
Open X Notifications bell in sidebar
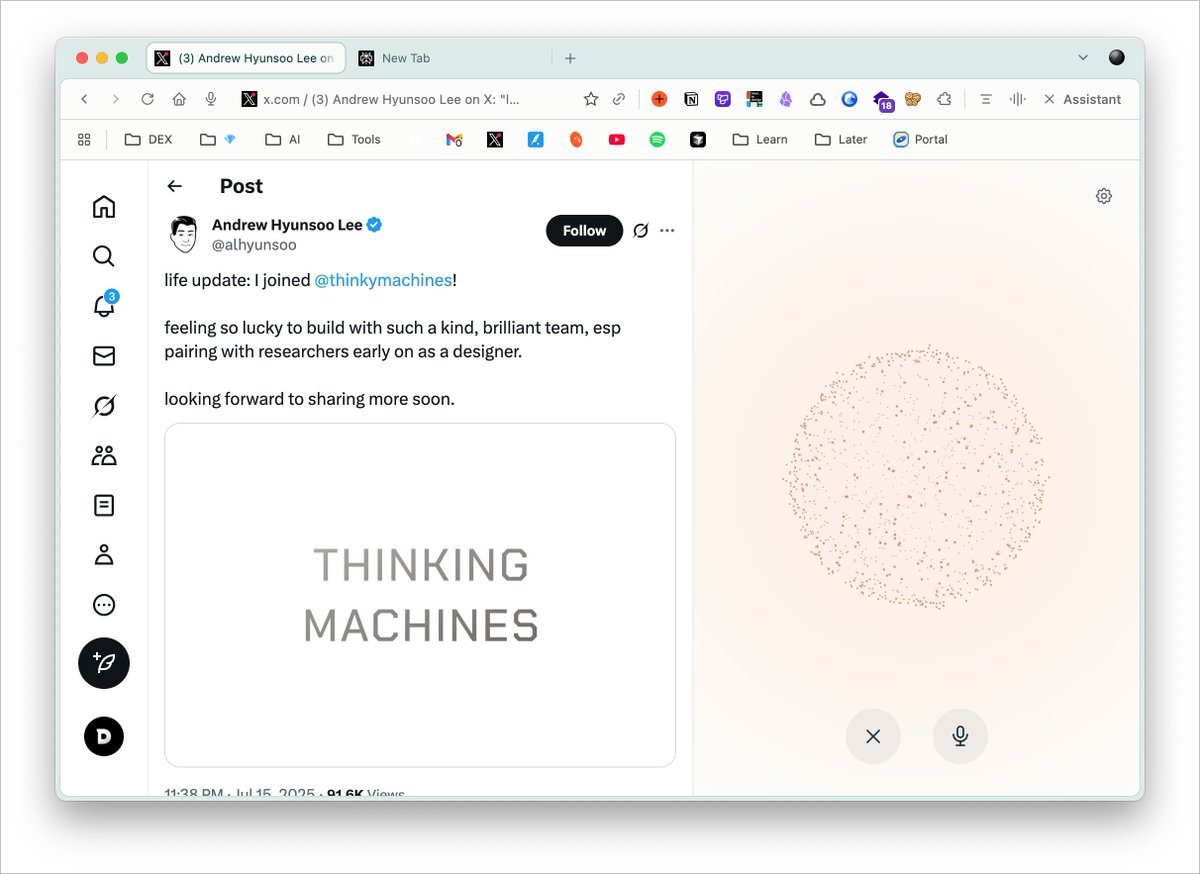(104, 305)
